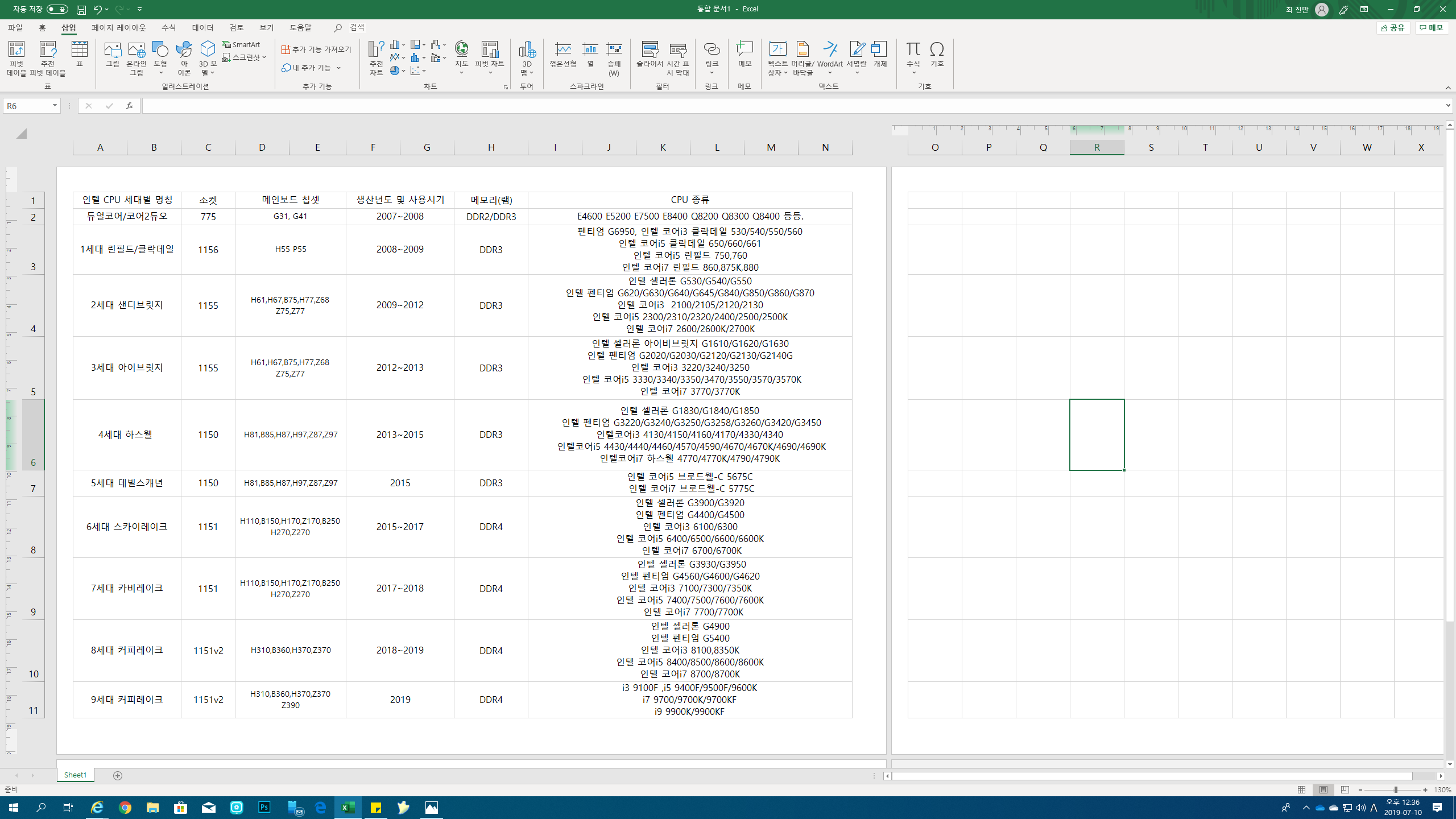Click the zoom in plus button
1456x819 pixels.
[1425, 790]
